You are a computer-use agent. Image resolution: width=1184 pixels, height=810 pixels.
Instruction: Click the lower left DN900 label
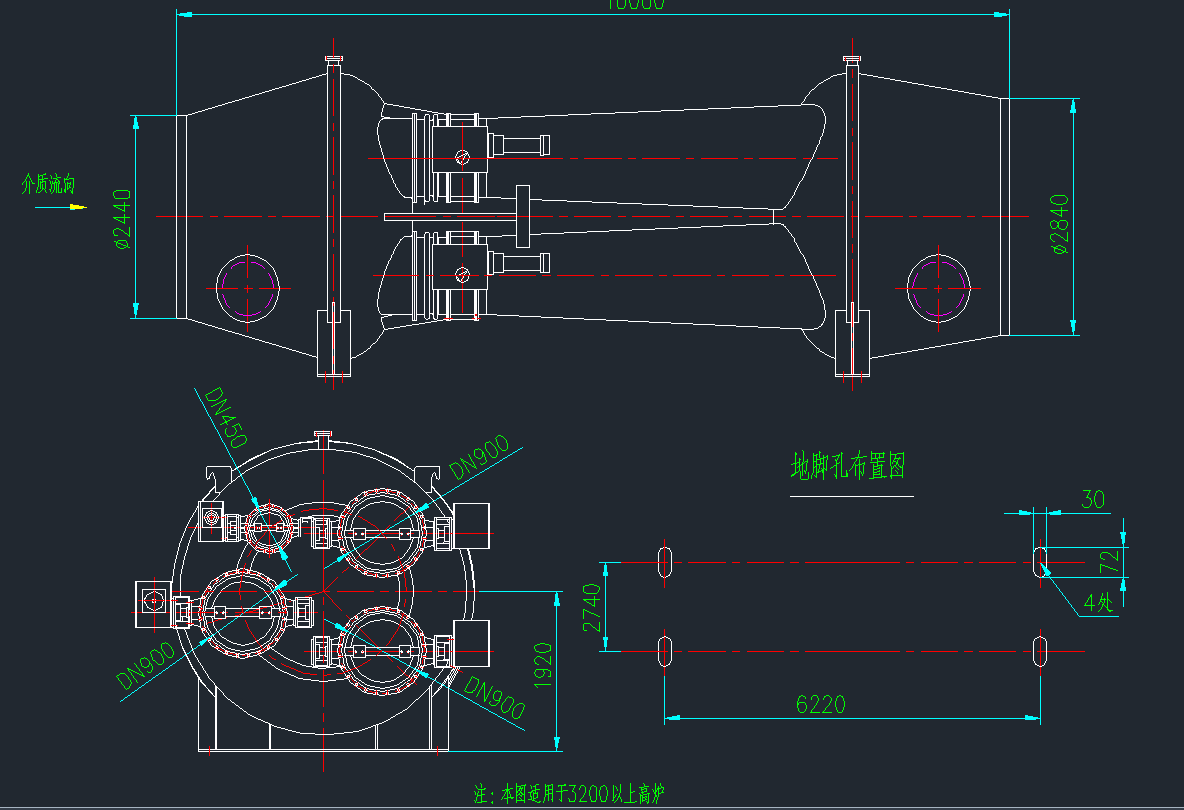coord(146,666)
